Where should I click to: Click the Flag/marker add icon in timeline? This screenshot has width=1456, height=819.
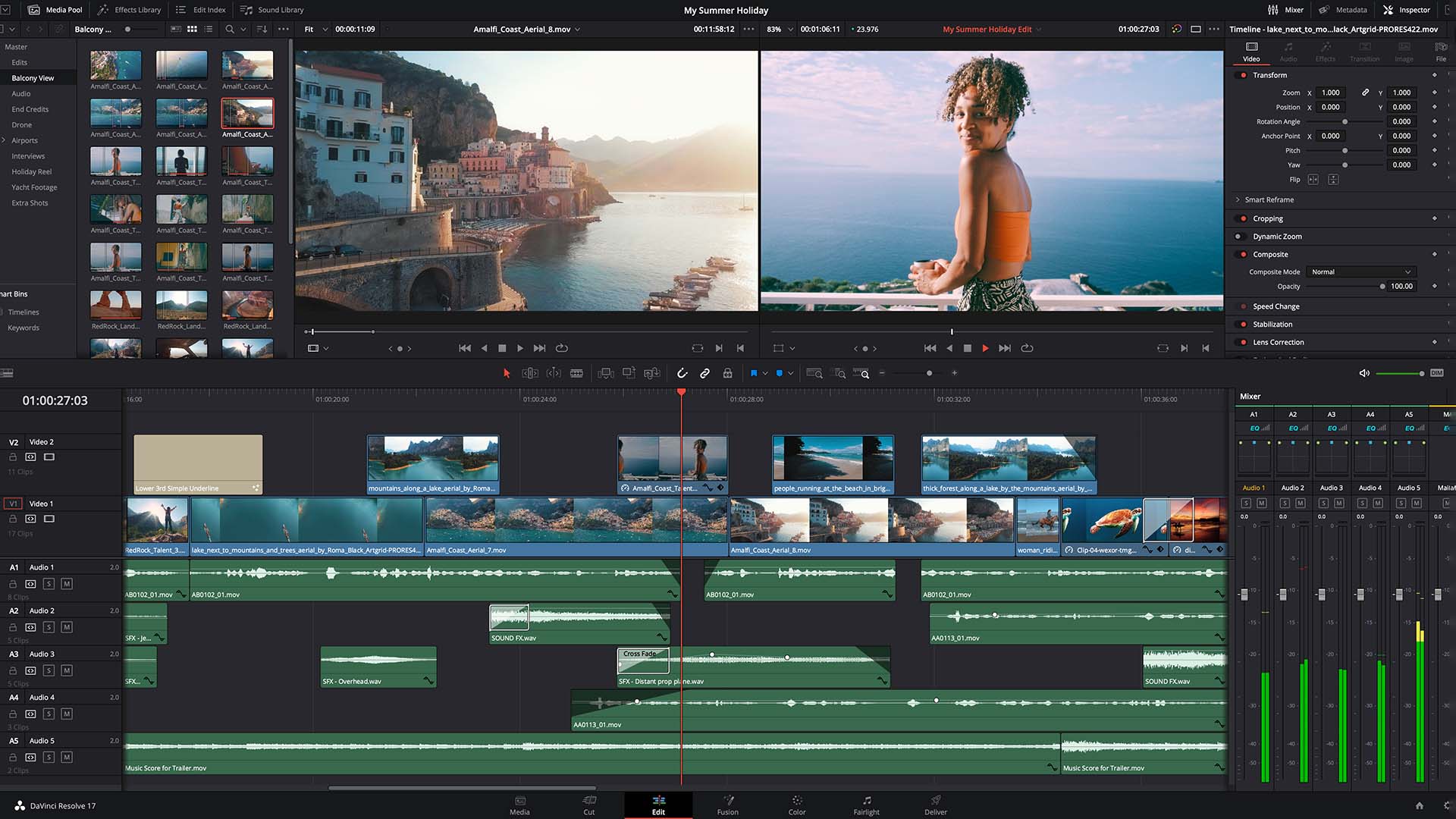[754, 373]
